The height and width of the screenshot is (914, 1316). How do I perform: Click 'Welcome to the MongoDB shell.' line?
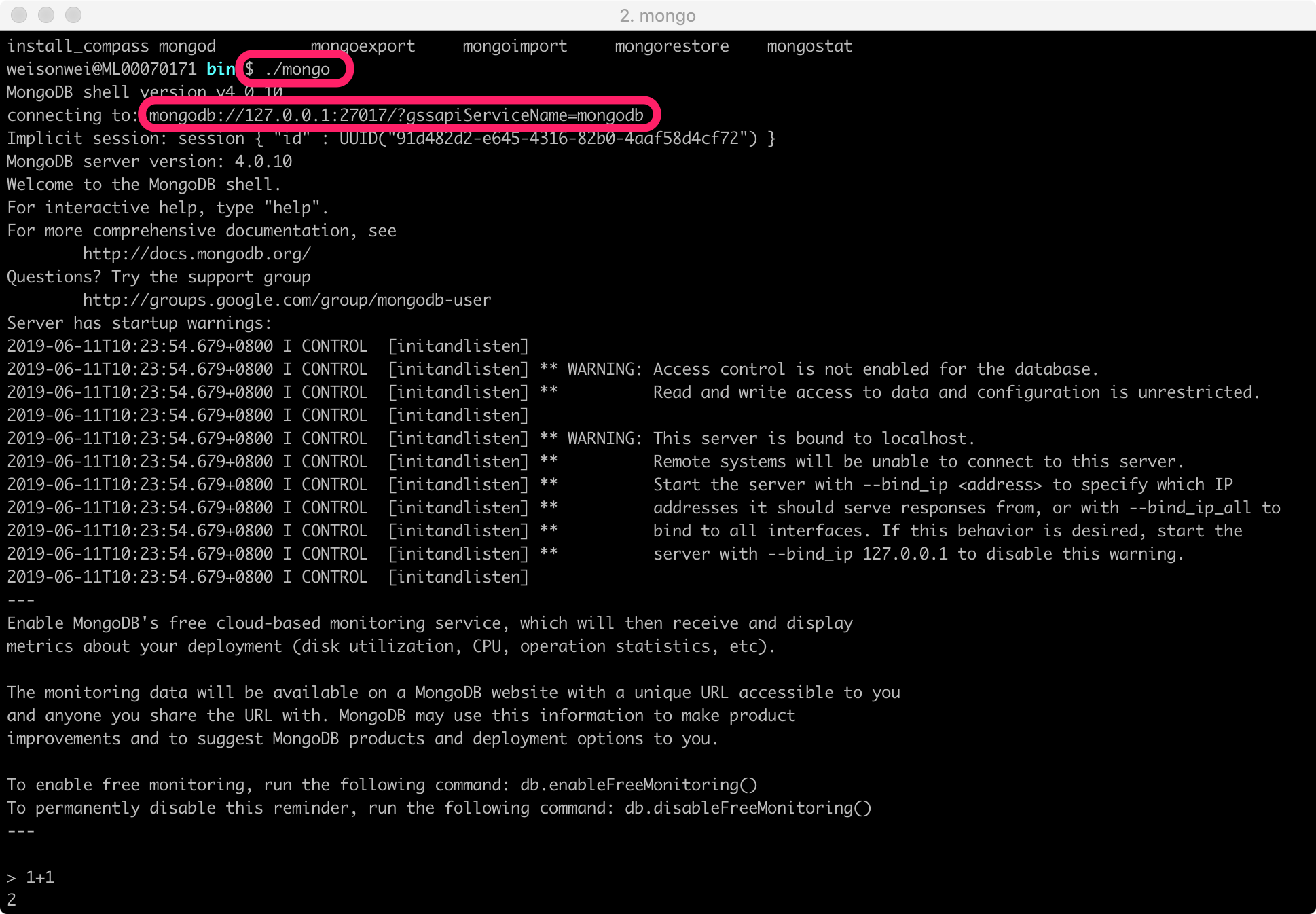point(144,185)
